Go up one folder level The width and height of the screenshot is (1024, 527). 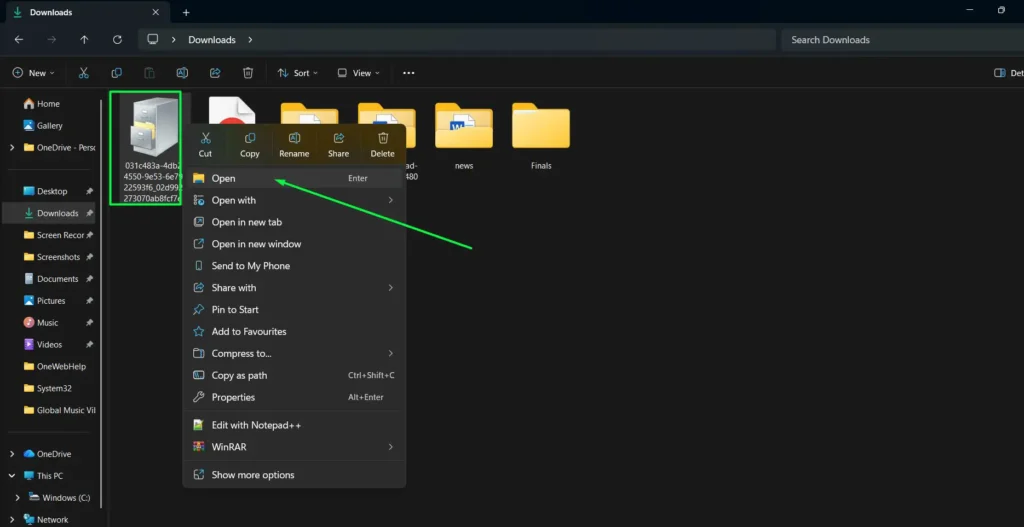[x=84, y=40]
